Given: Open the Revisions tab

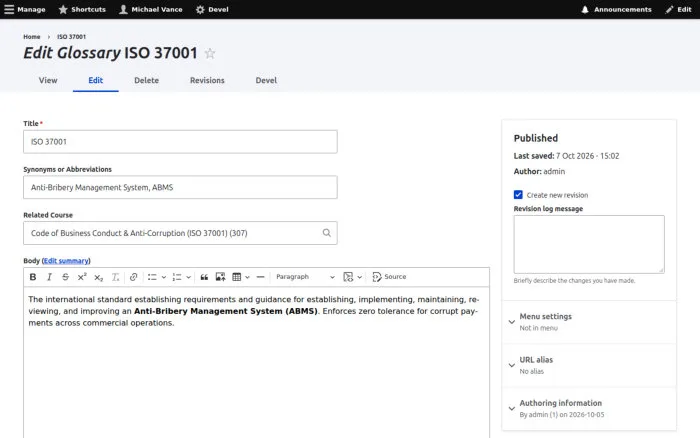Looking at the screenshot, I should pos(207,80).
